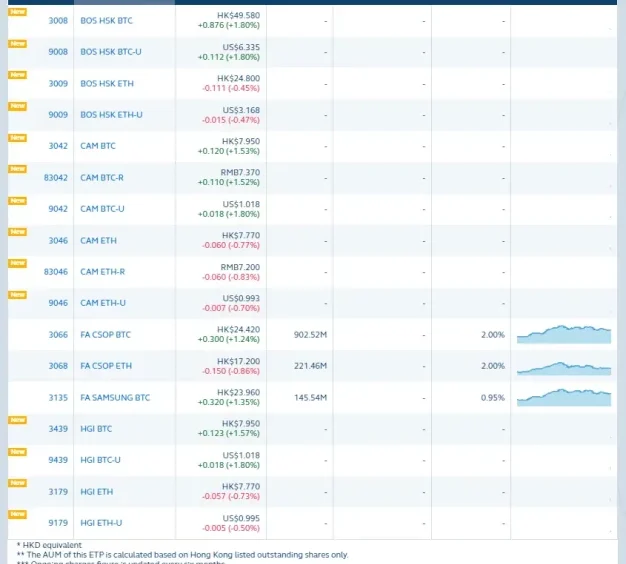626x564 pixels.
Task: Open HGI BTC product name
Action: pos(96,429)
